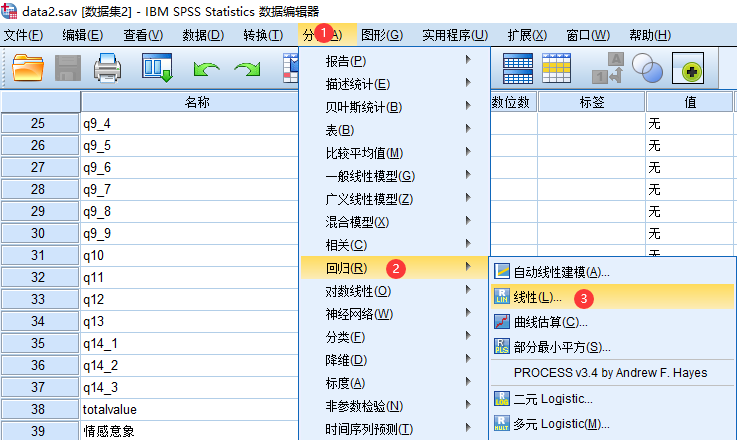
Task: Click the Undo green arrow icon
Action: pyautogui.click(x=206, y=70)
